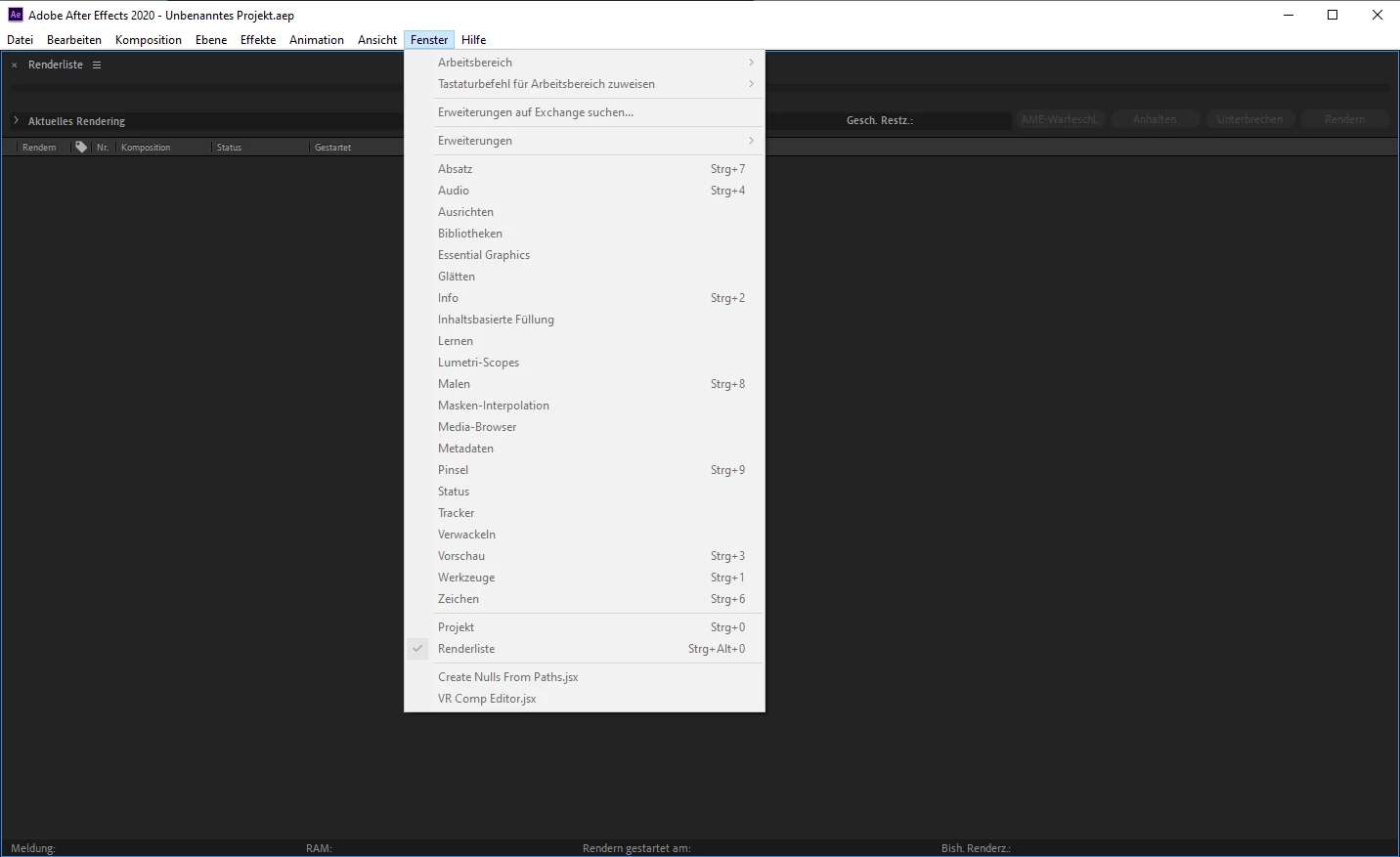Open the Ebene menu
Image resolution: width=1400 pixels, height=857 pixels.
coord(211,40)
